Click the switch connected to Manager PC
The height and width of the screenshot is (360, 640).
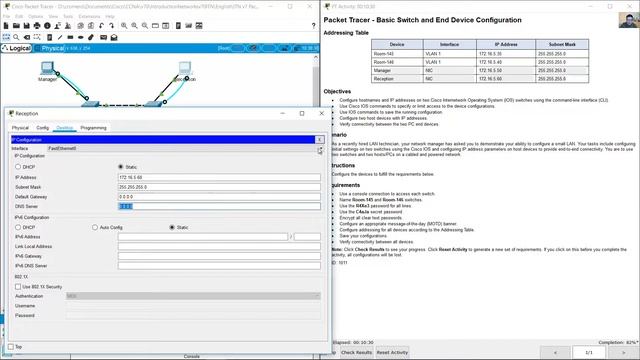tap(90, 104)
